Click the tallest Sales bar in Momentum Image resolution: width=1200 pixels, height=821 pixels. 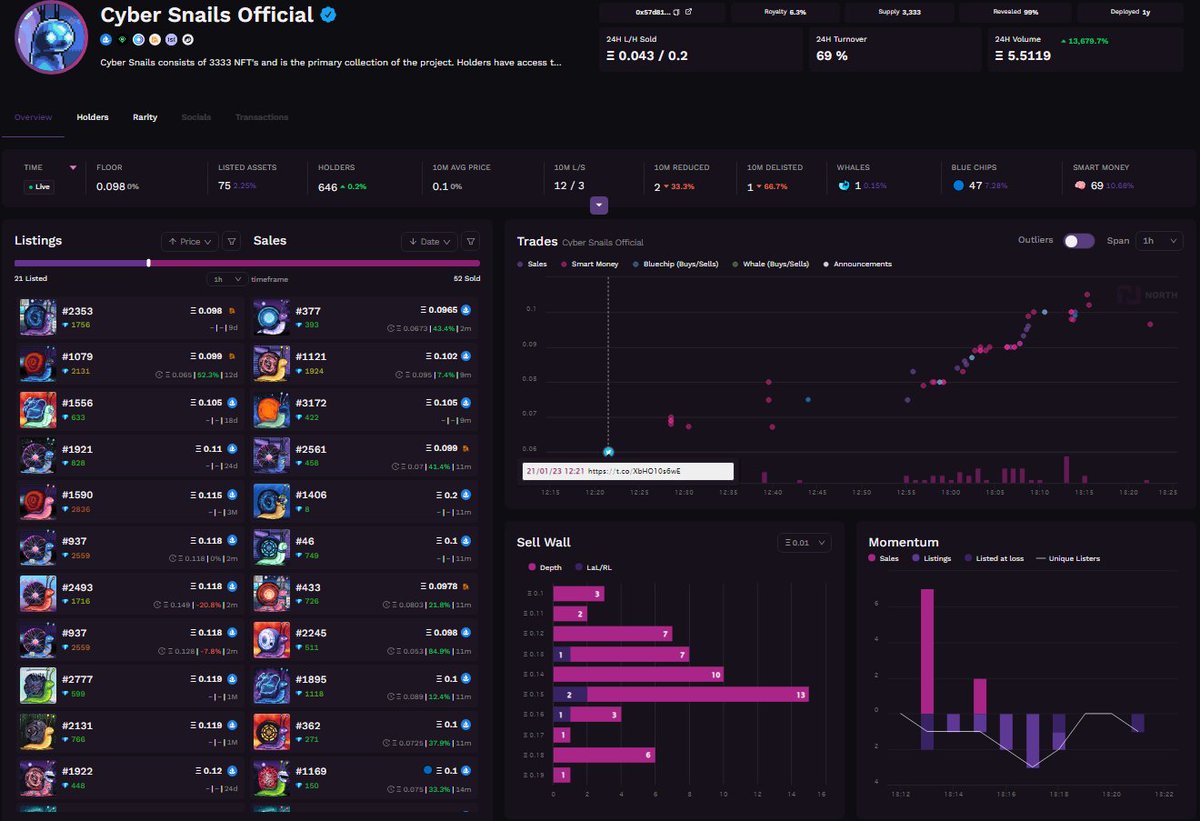(927, 651)
